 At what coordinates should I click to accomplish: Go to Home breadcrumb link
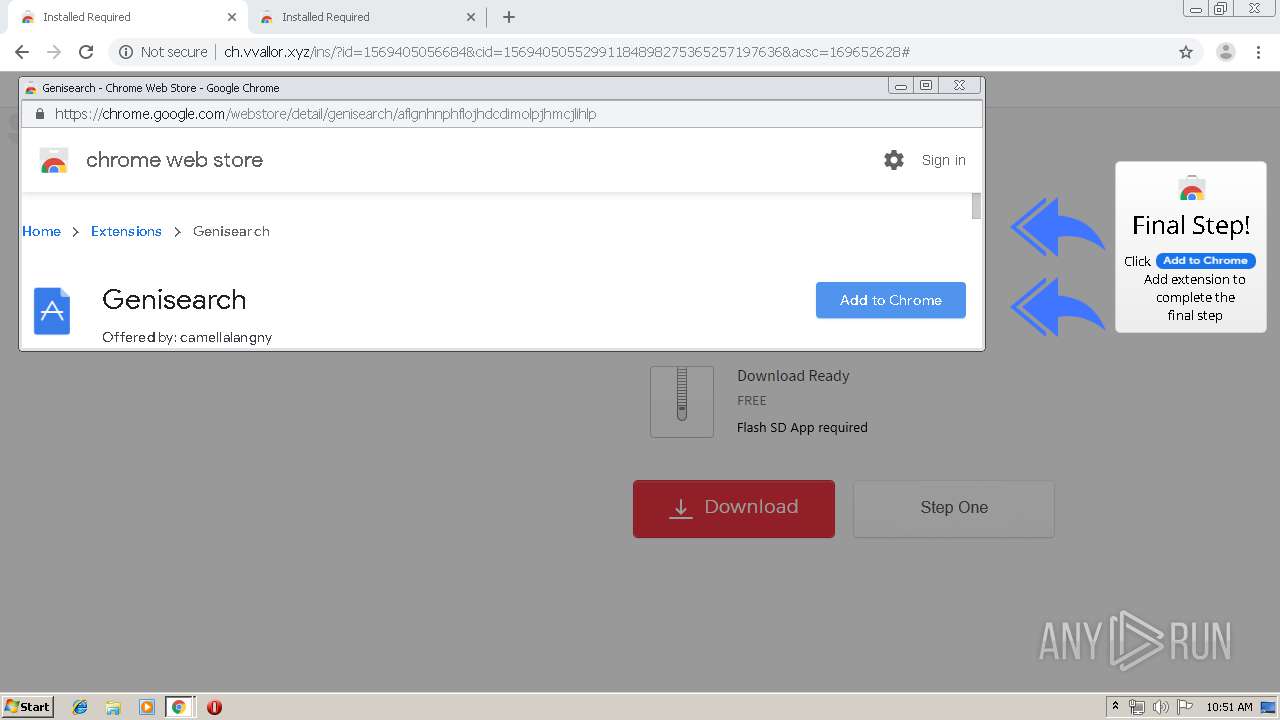[41, 231]
